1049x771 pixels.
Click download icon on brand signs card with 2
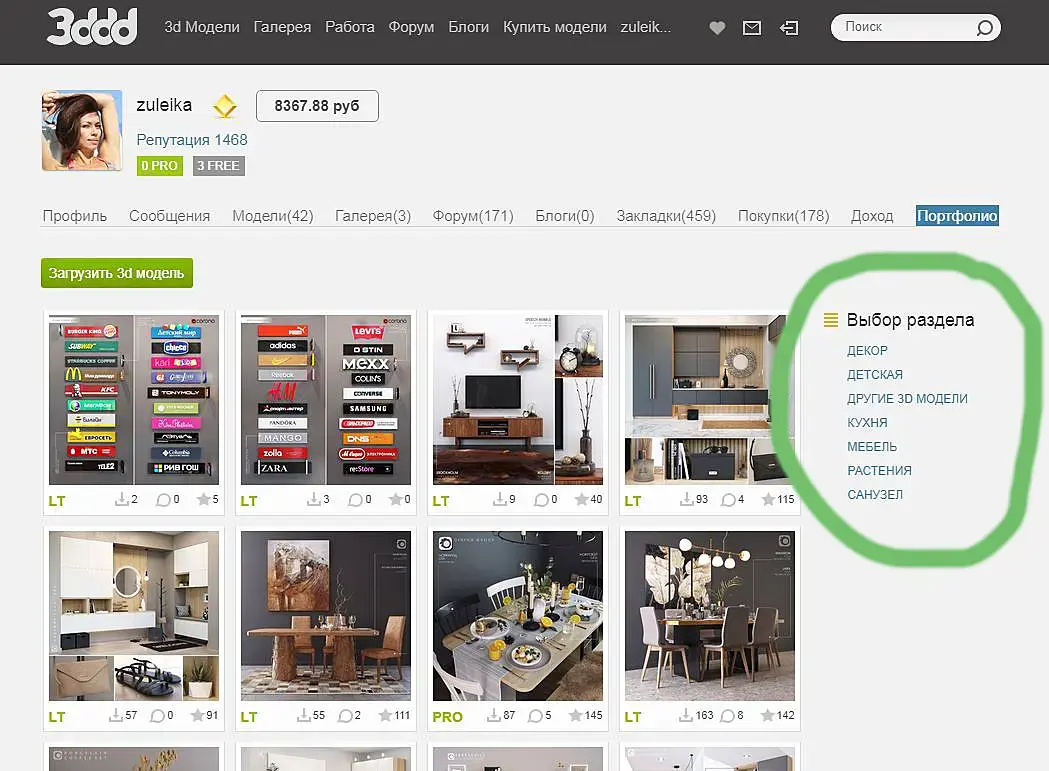122,499
